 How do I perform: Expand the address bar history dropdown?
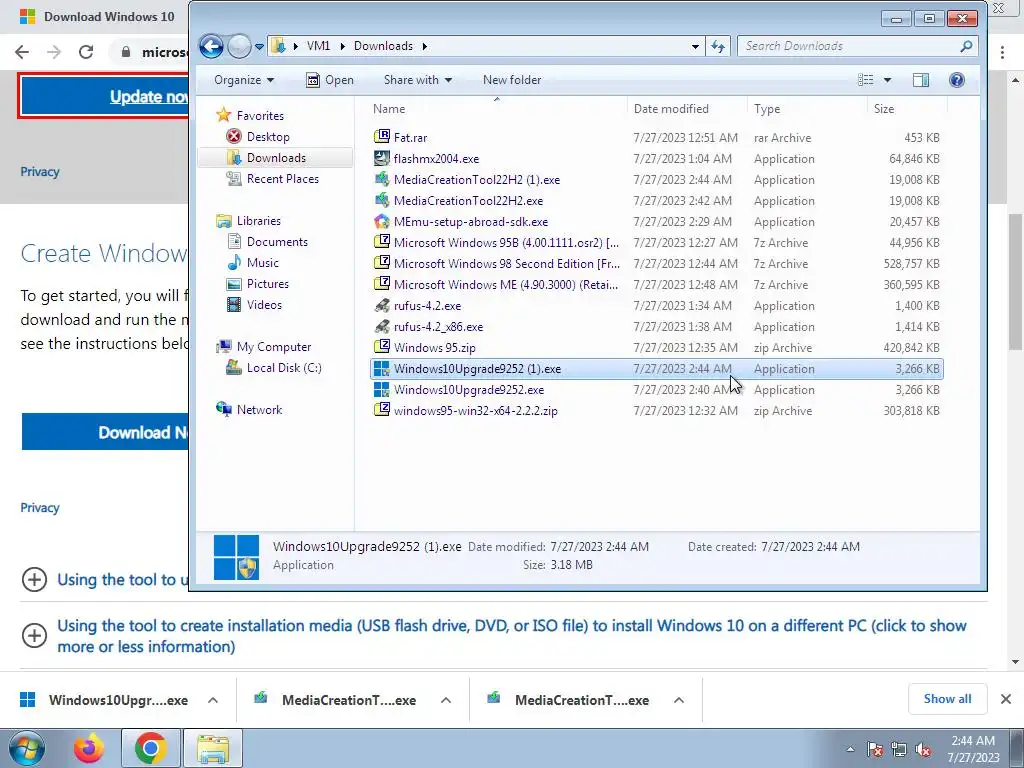click(x=695, y=46)
